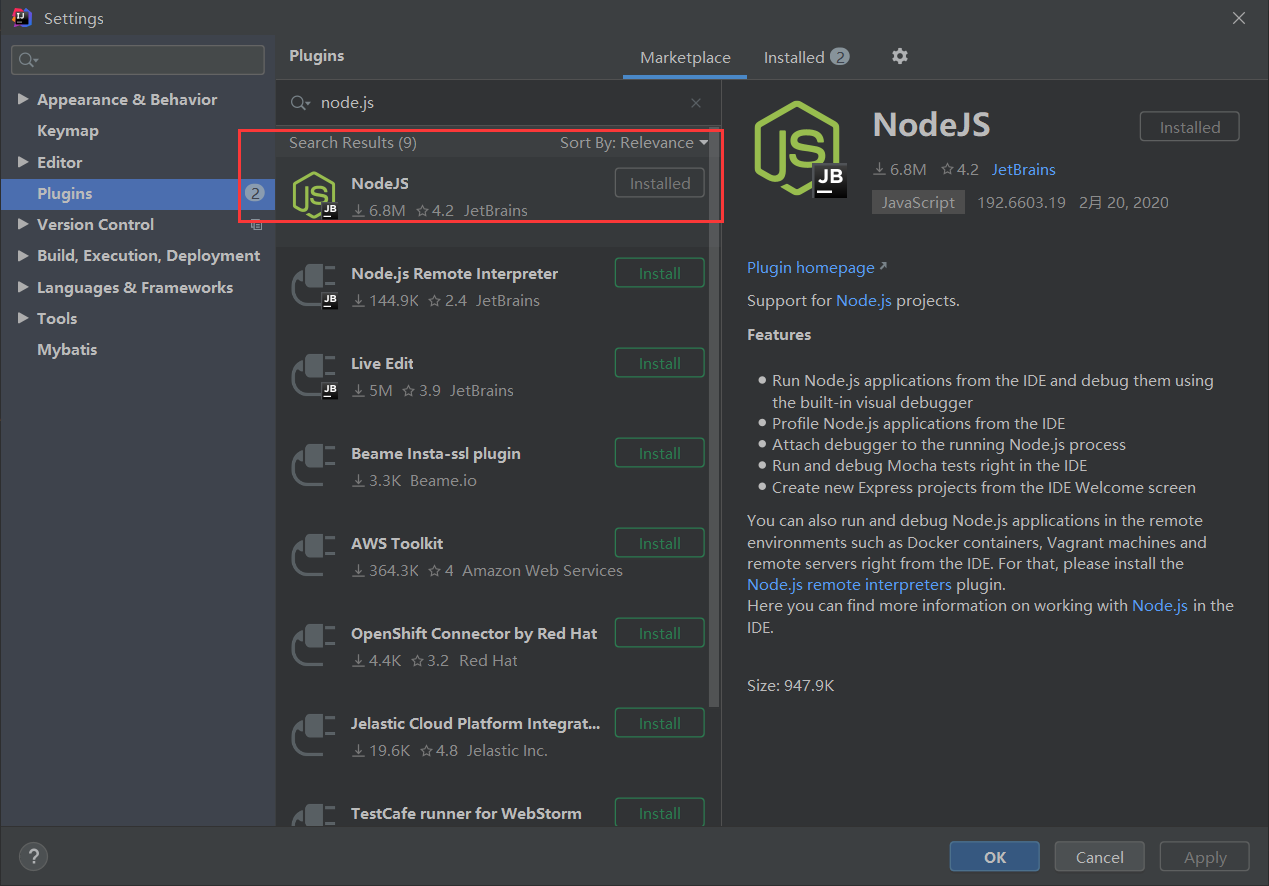
Task: Expand Build, Execution, Deployment node
Action: 23,256
